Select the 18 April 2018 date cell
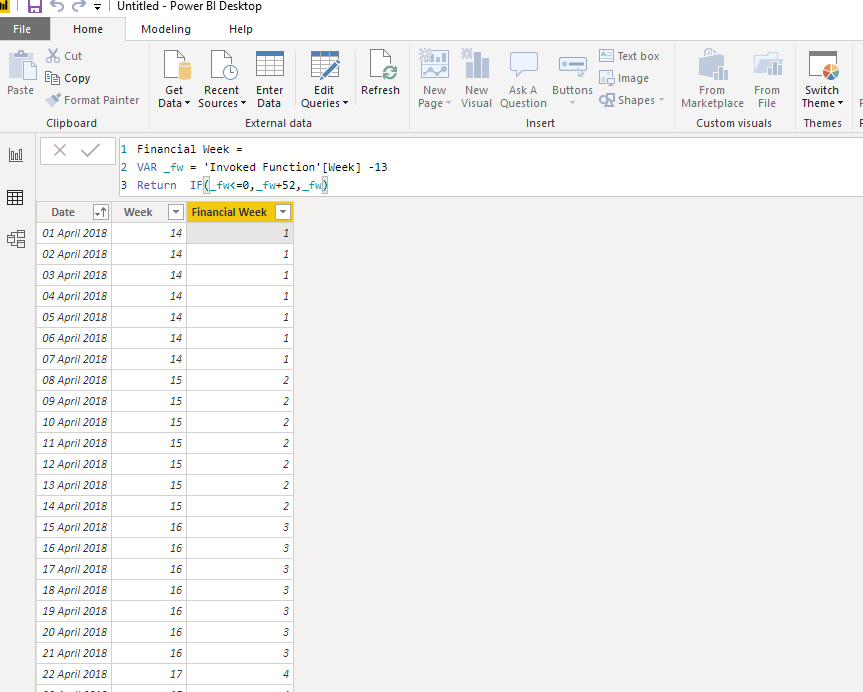 click(74, 590)
